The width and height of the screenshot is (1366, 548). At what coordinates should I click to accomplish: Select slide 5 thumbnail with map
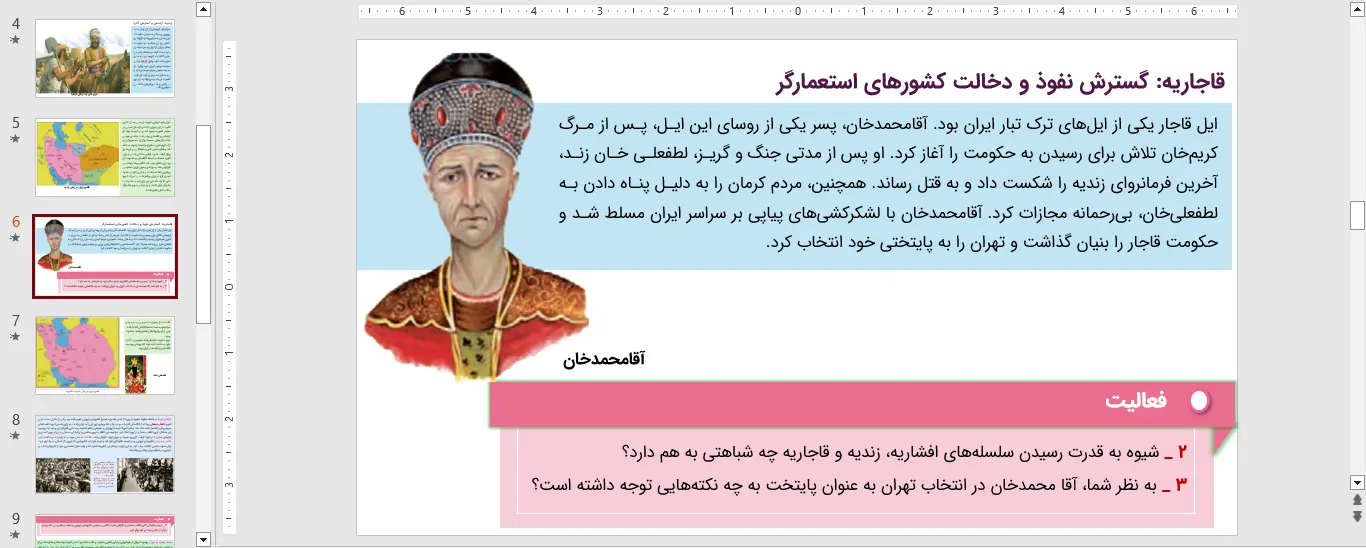tap(105, 157)
